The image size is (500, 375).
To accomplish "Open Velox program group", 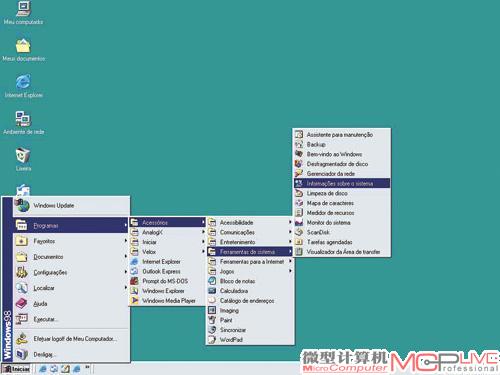I will [x=168, y=252].
